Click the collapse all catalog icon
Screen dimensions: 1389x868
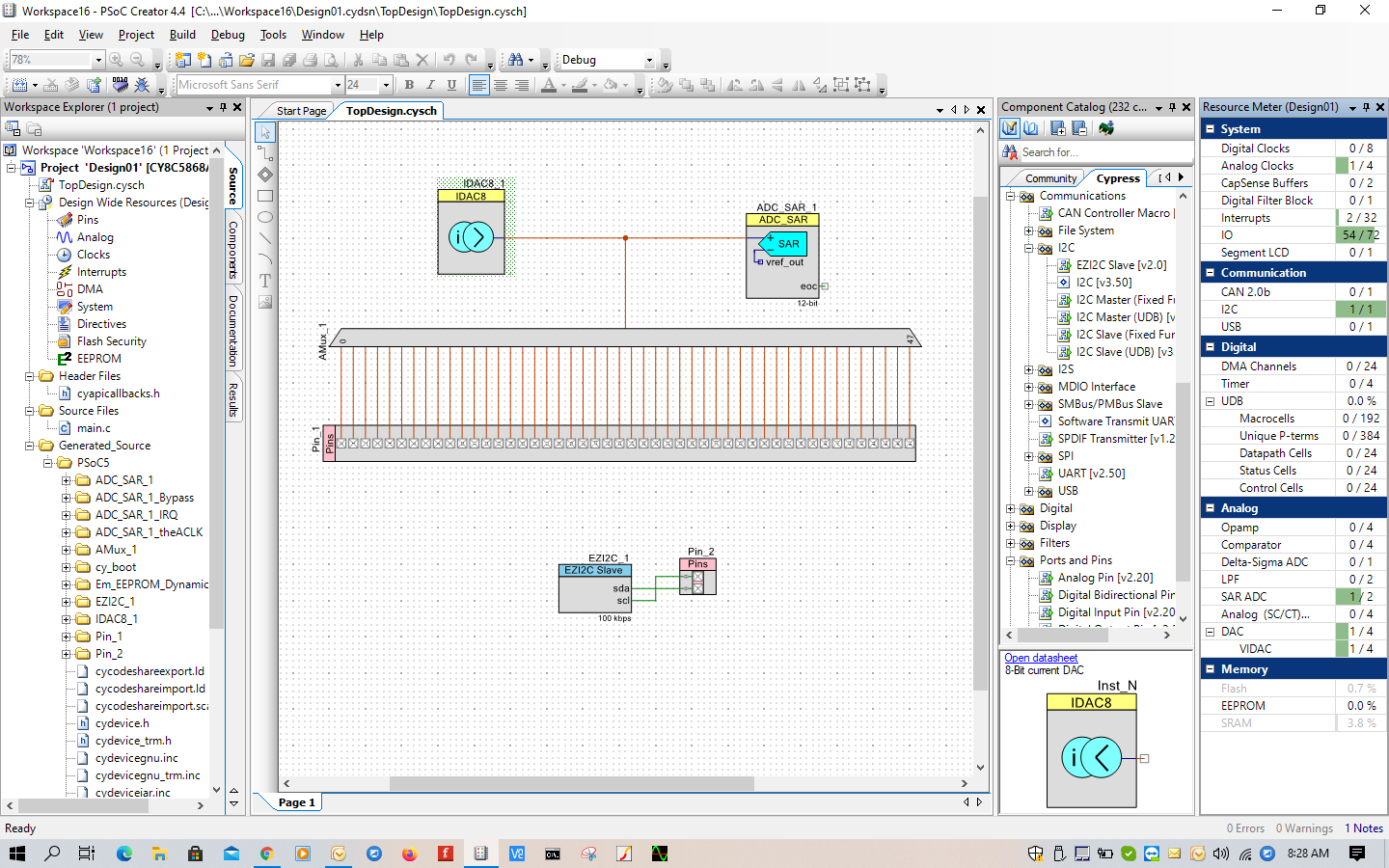1079,128
